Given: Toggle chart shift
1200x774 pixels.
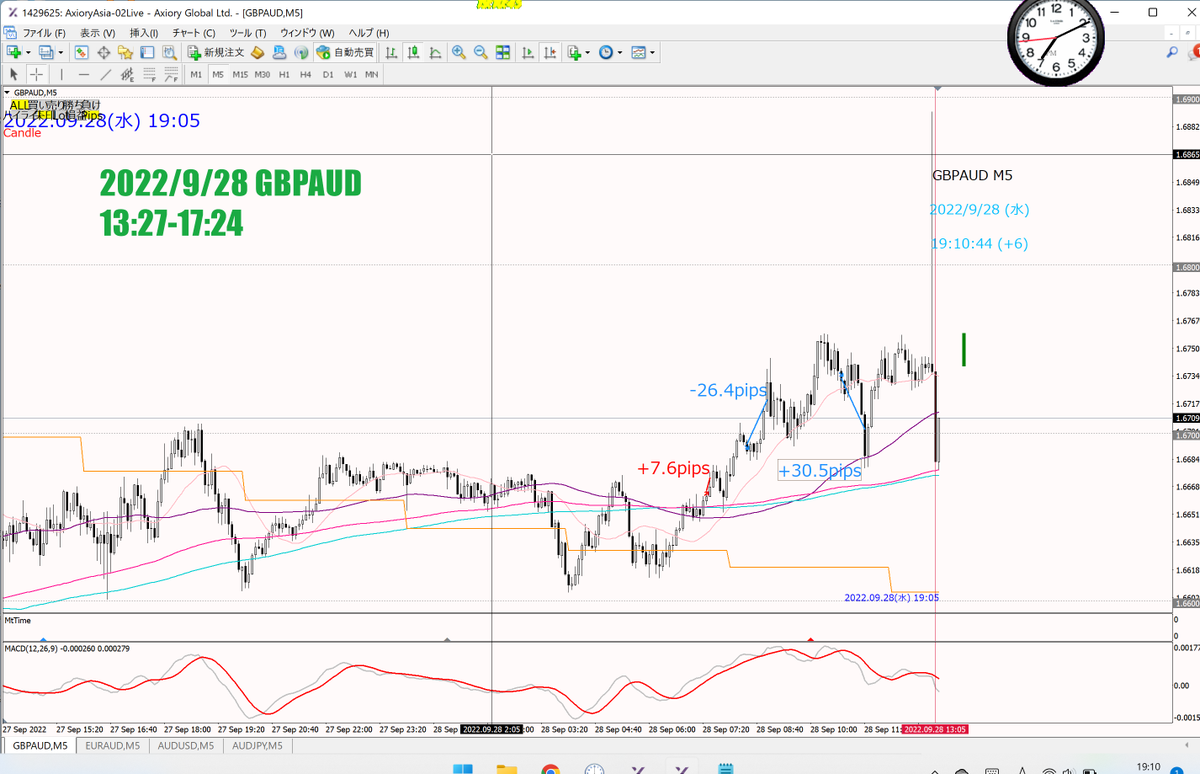Looking at the screenshot, I should tap(551, 52).
